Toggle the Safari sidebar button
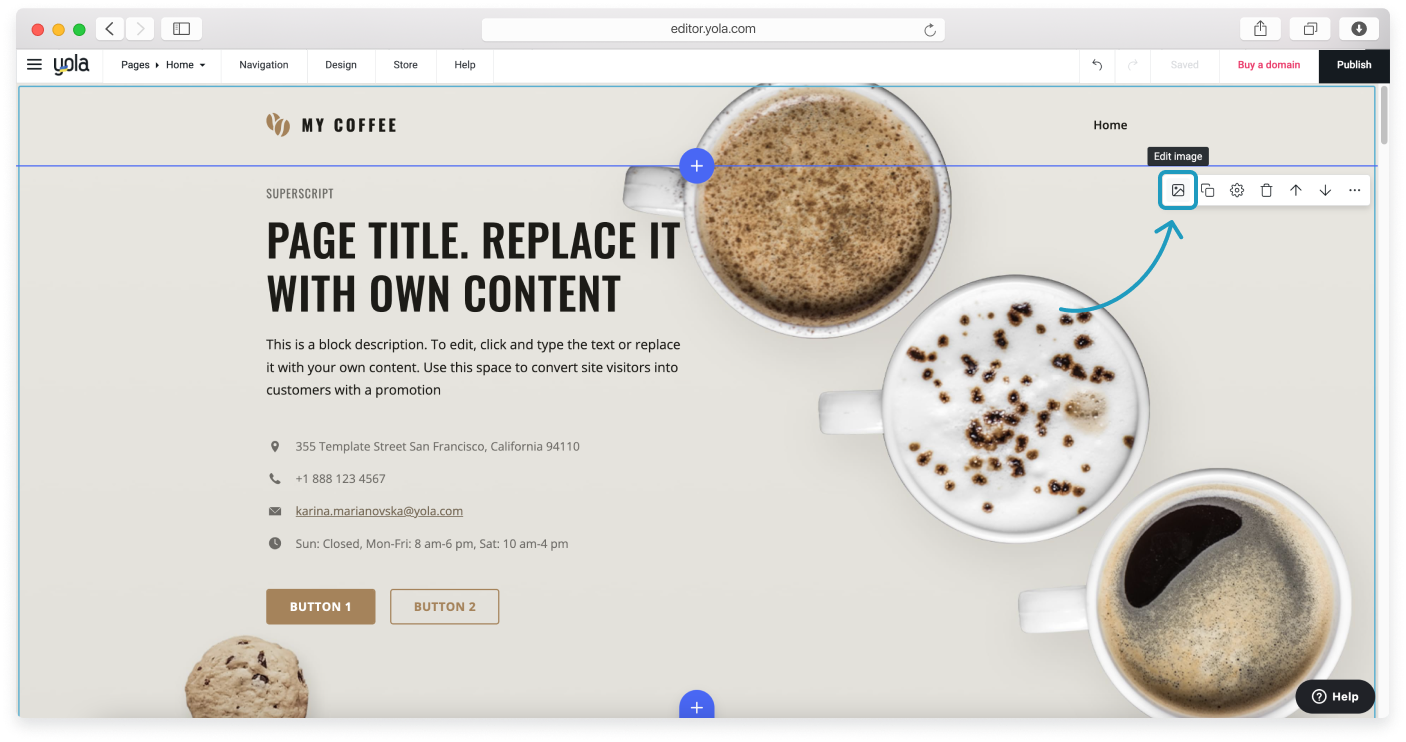Image resolution: width=1406 pixels, height=742 pixels. click(x=181, y=29)
